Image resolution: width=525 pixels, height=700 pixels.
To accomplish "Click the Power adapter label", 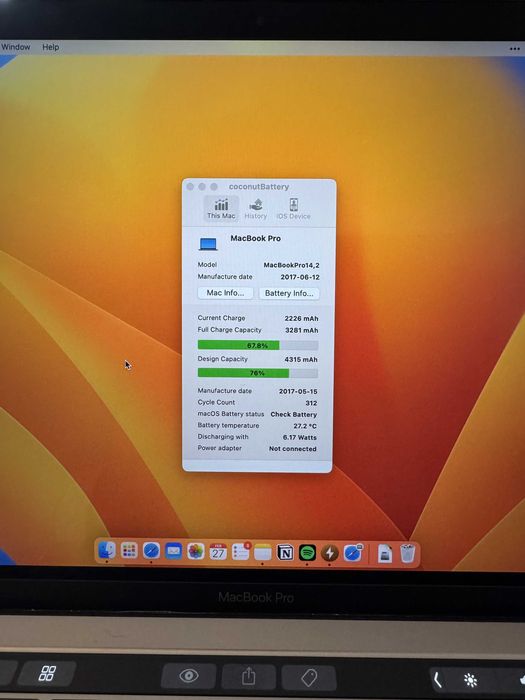I will point(220,448).
